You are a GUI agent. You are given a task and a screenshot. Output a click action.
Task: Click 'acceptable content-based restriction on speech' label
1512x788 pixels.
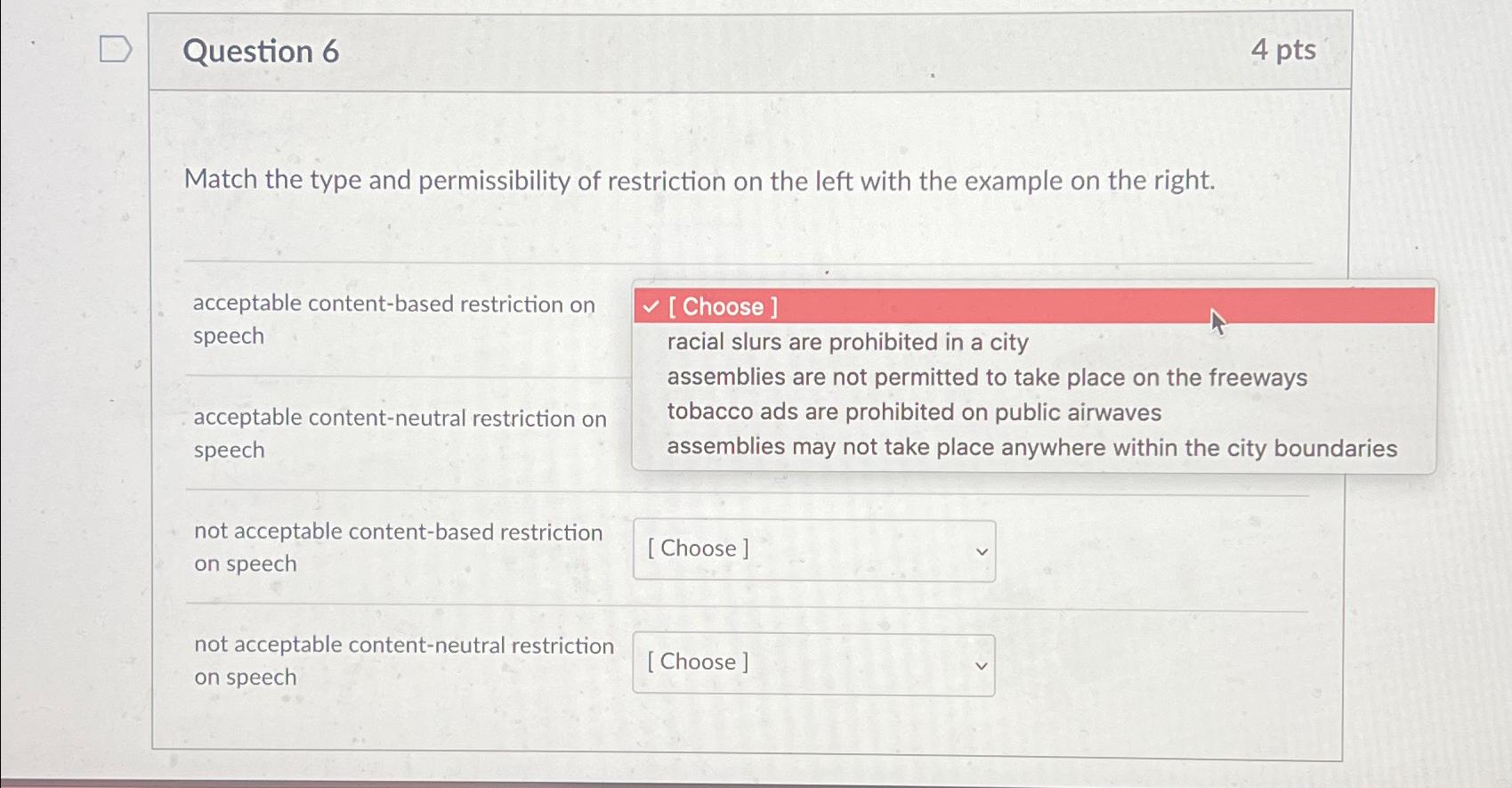click(x=394, y=319)
